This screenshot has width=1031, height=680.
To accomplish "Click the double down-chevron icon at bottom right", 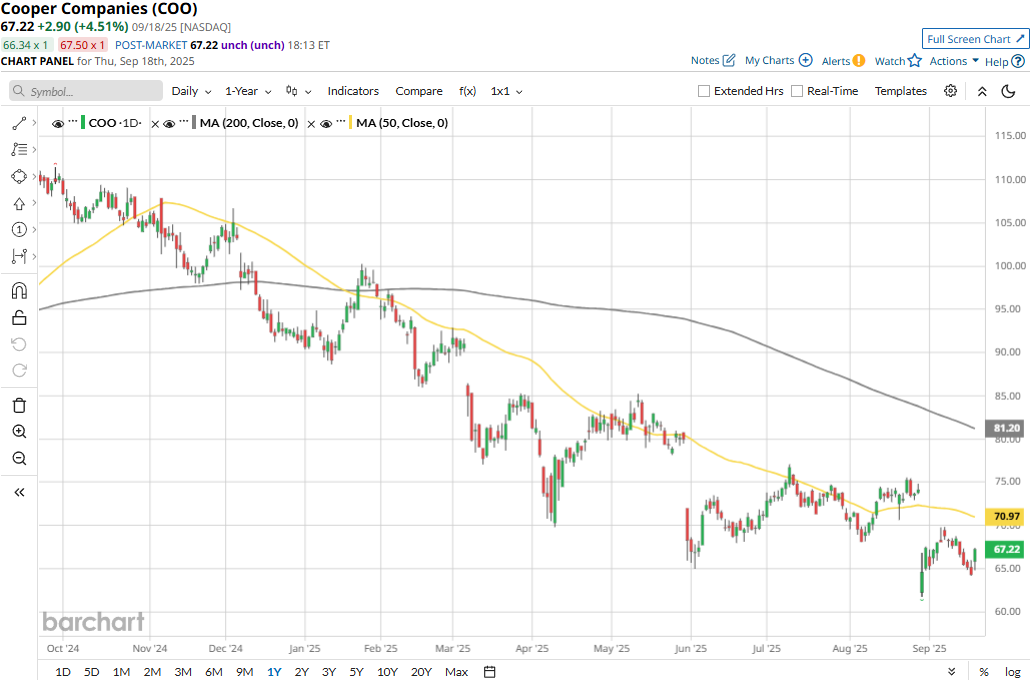I will (951, 671).
